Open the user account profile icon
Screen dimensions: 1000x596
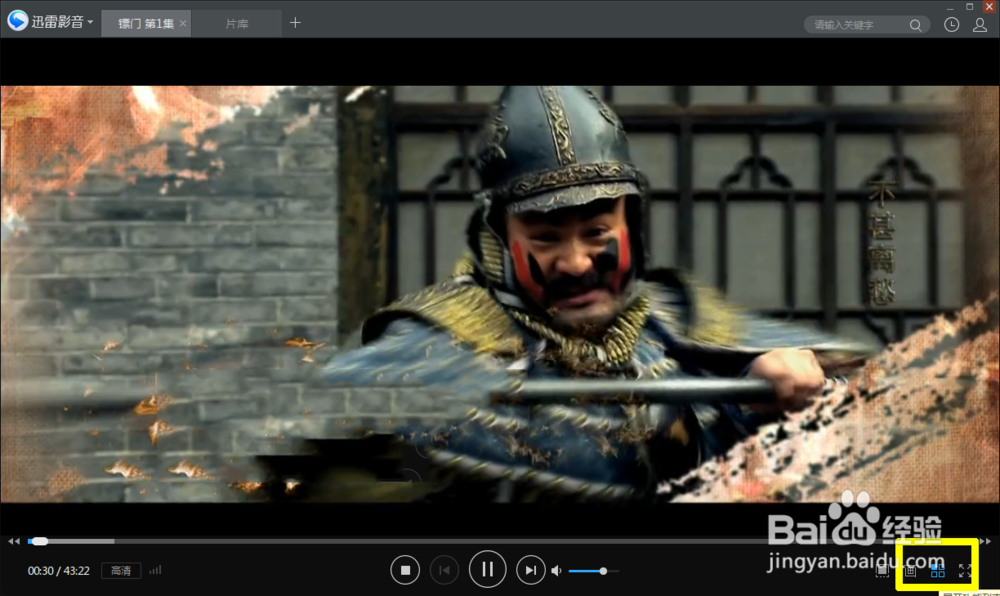980,25
